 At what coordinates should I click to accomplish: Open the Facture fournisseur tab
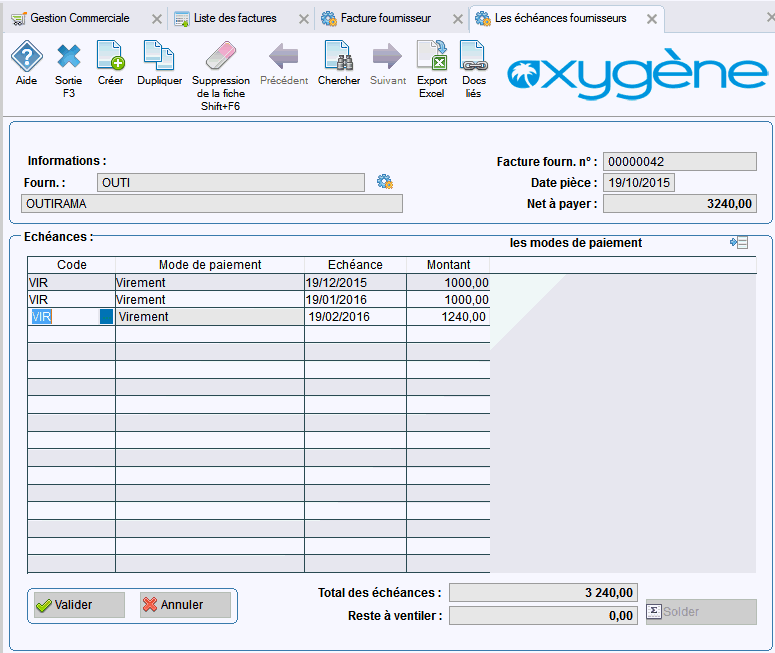(385, 19)
